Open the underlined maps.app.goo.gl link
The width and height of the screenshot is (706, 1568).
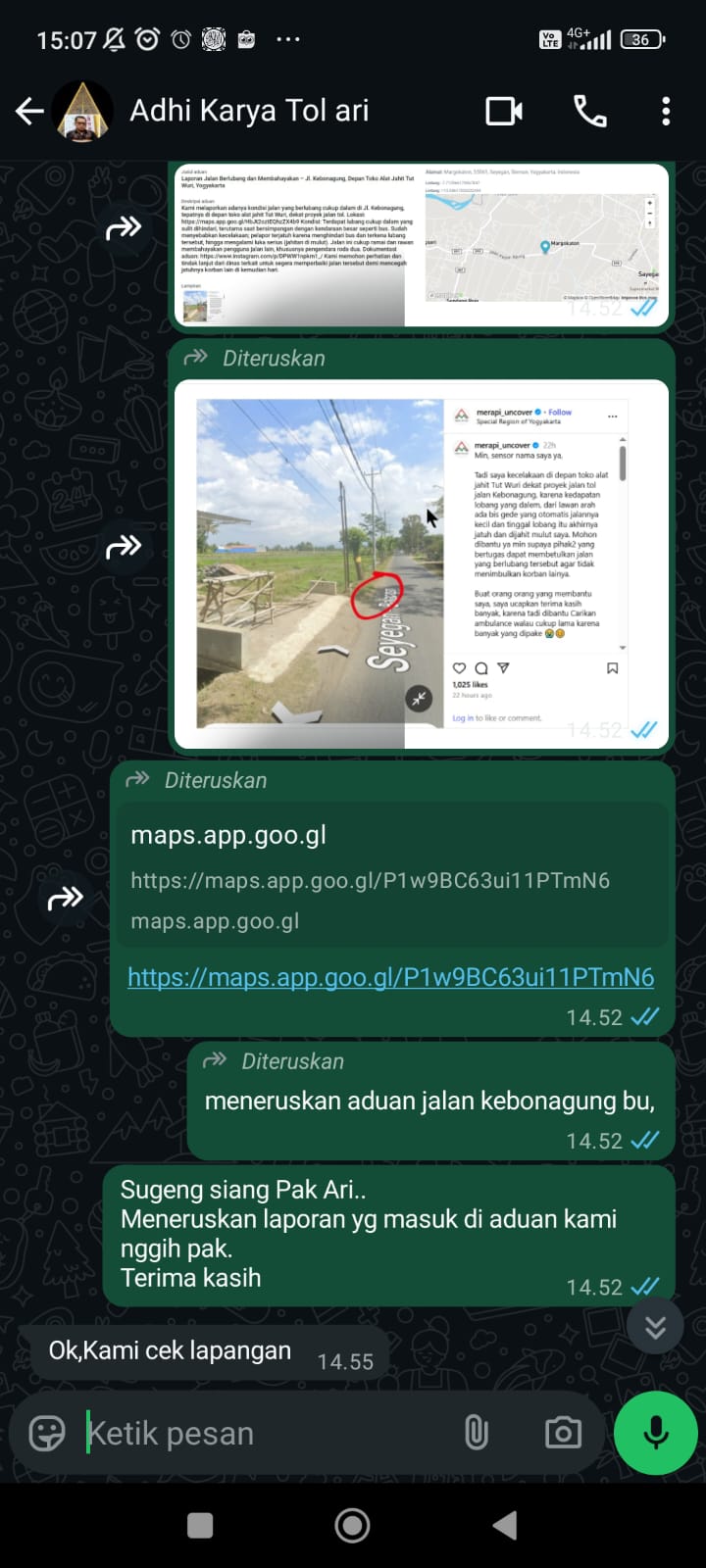tap(390, 977)
